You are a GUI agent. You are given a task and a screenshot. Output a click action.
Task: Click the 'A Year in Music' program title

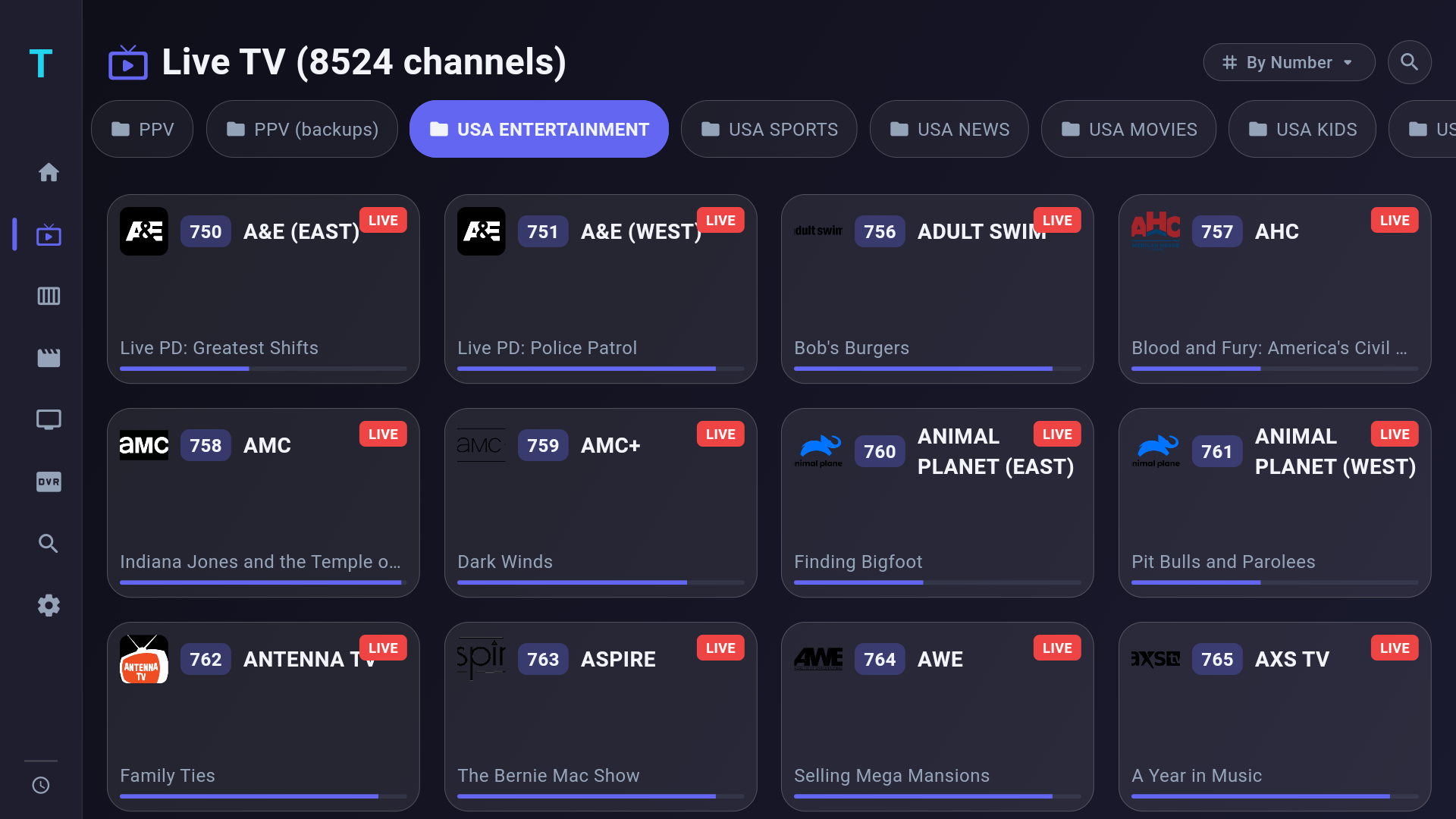coord(1197,776)
